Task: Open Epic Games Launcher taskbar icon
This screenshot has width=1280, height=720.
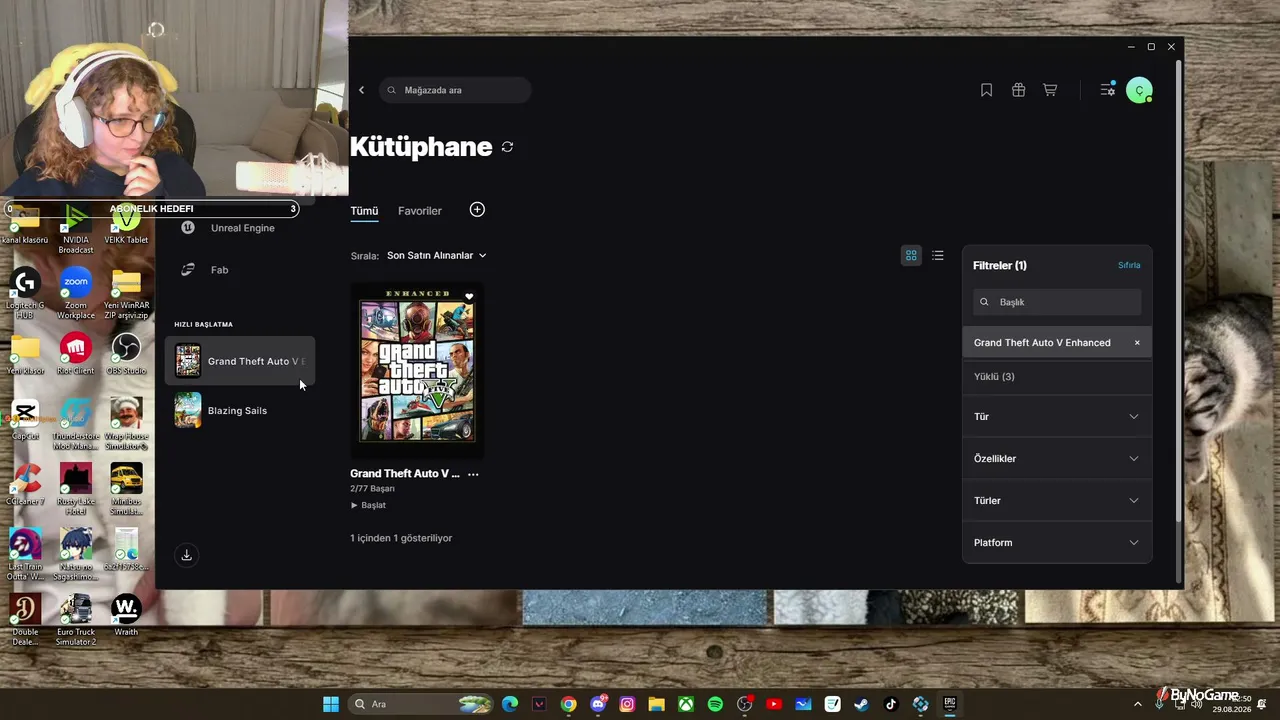Action: 949,704
